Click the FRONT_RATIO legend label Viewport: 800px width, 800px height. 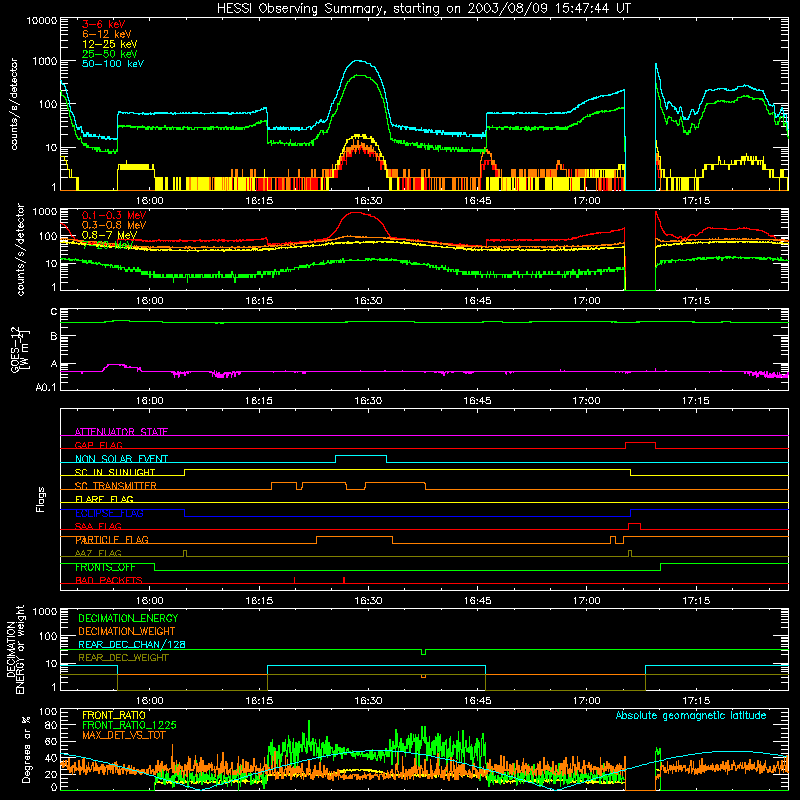click(114, 715)
